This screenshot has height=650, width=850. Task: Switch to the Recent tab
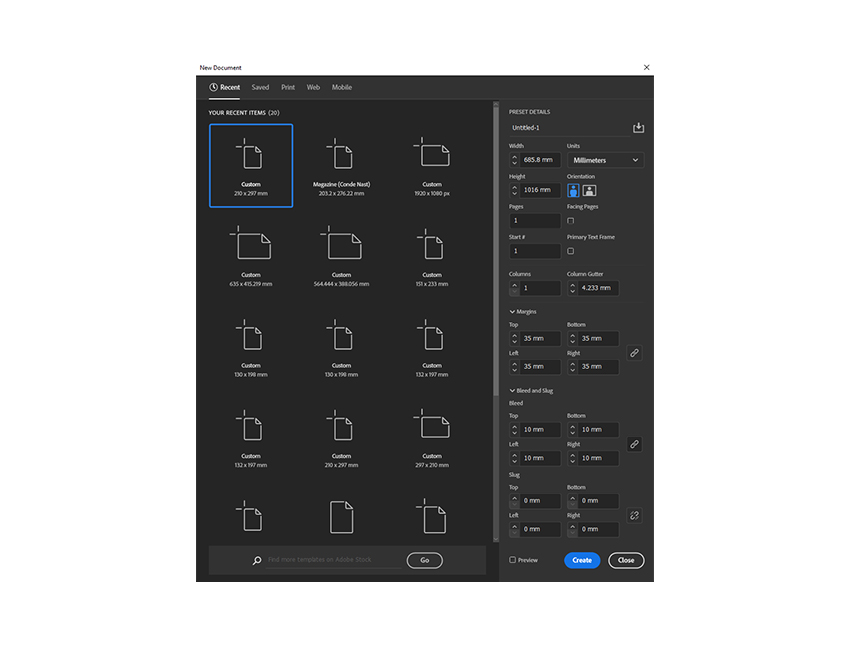[224, 87]
